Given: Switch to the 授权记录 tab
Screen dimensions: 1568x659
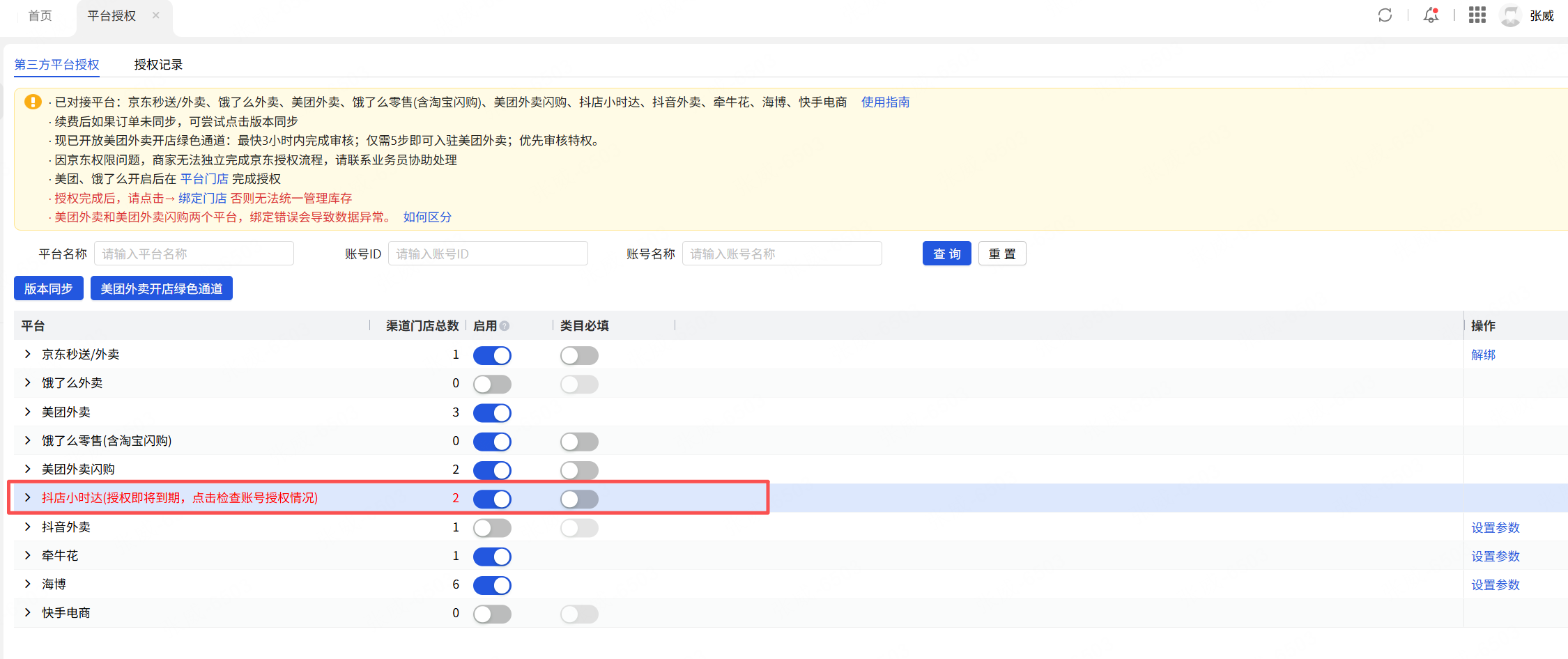Looking at the screenshot, I should [x=158, y=64].
